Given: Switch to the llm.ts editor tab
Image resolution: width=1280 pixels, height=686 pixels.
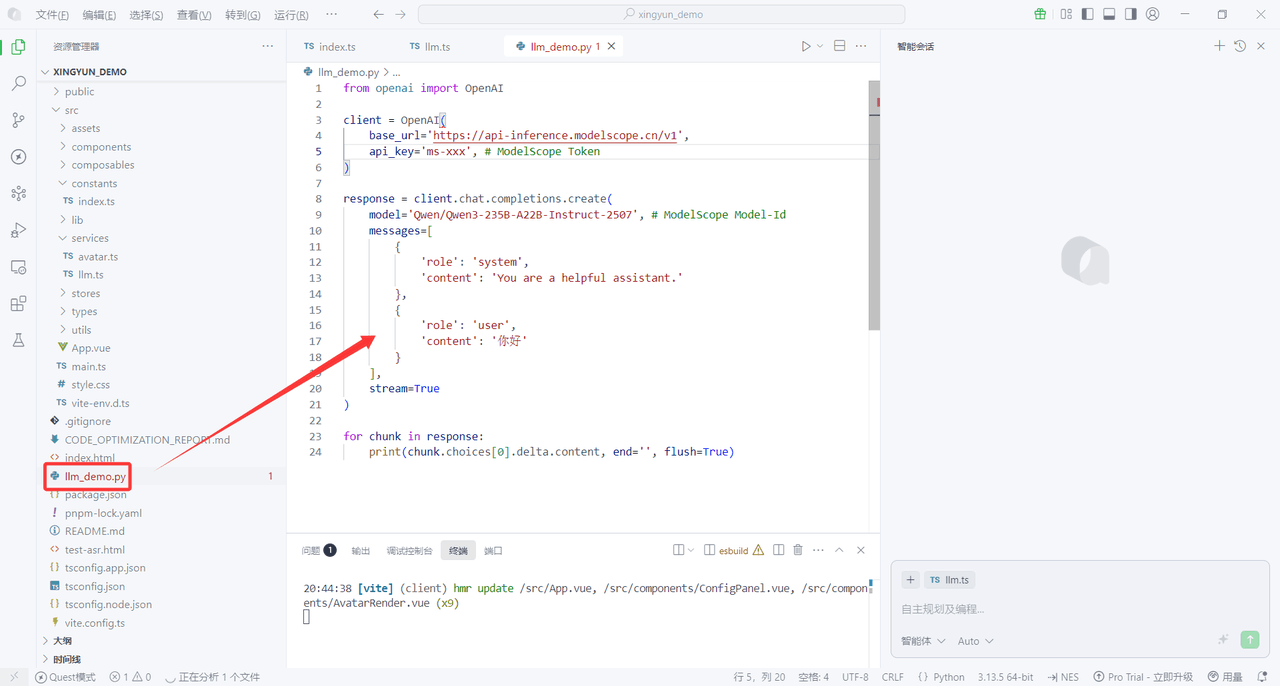Looking at the screenshot, I should point(439,47).
